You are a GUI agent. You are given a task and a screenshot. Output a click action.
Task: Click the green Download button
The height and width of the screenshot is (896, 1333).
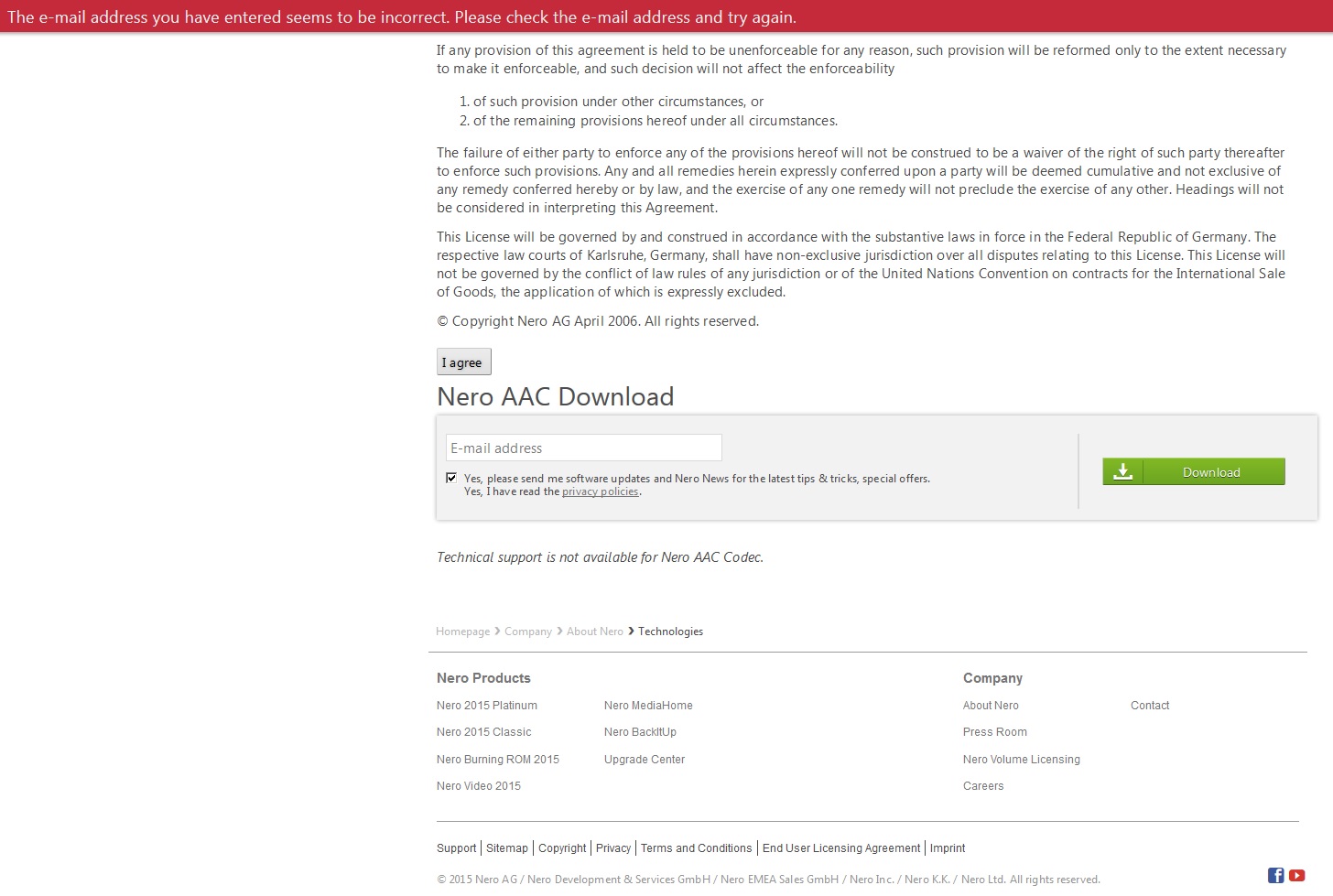(1194, 471)
